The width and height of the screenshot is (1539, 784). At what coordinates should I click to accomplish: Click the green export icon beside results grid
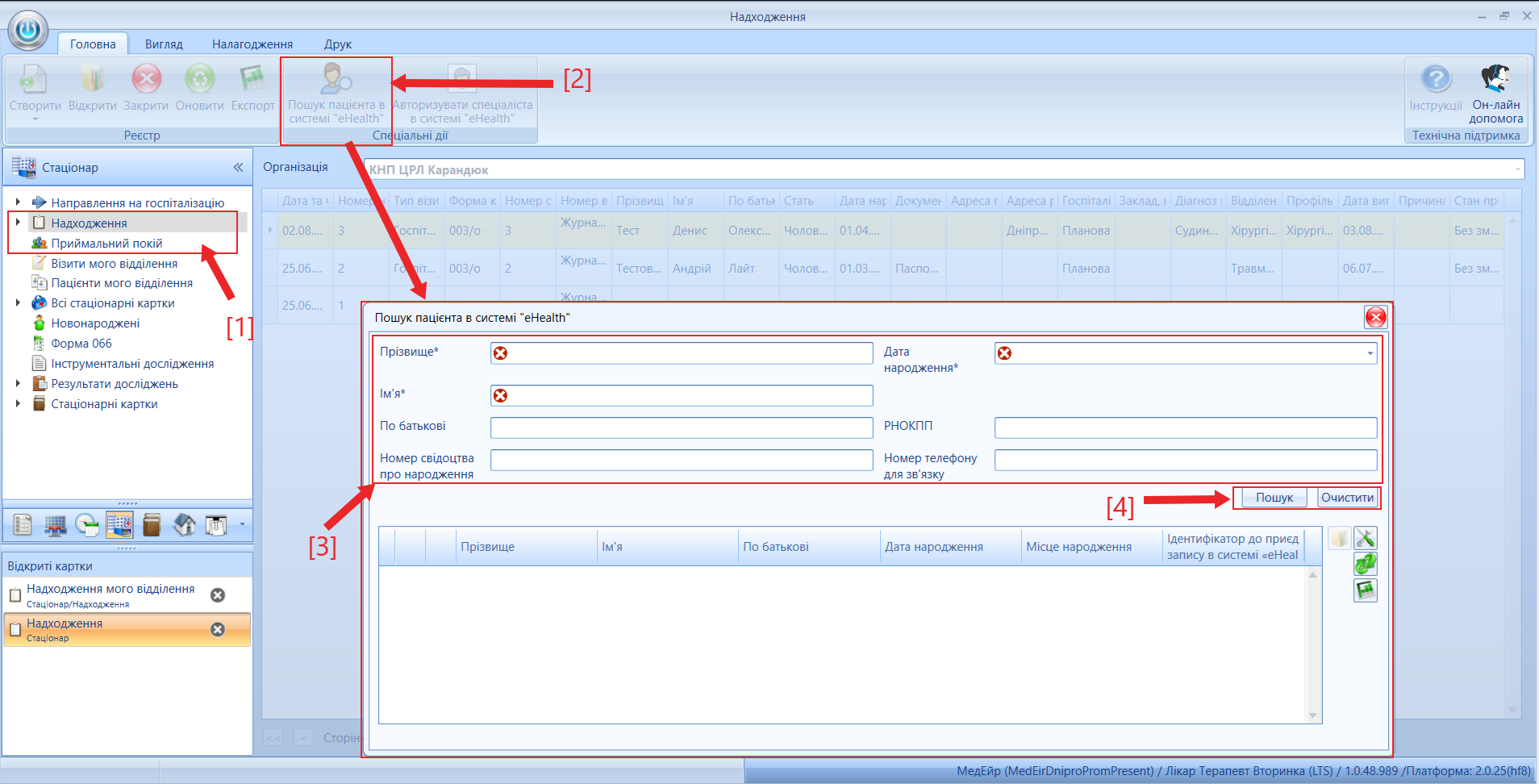pyautogui.click(x=1366, y=590)
